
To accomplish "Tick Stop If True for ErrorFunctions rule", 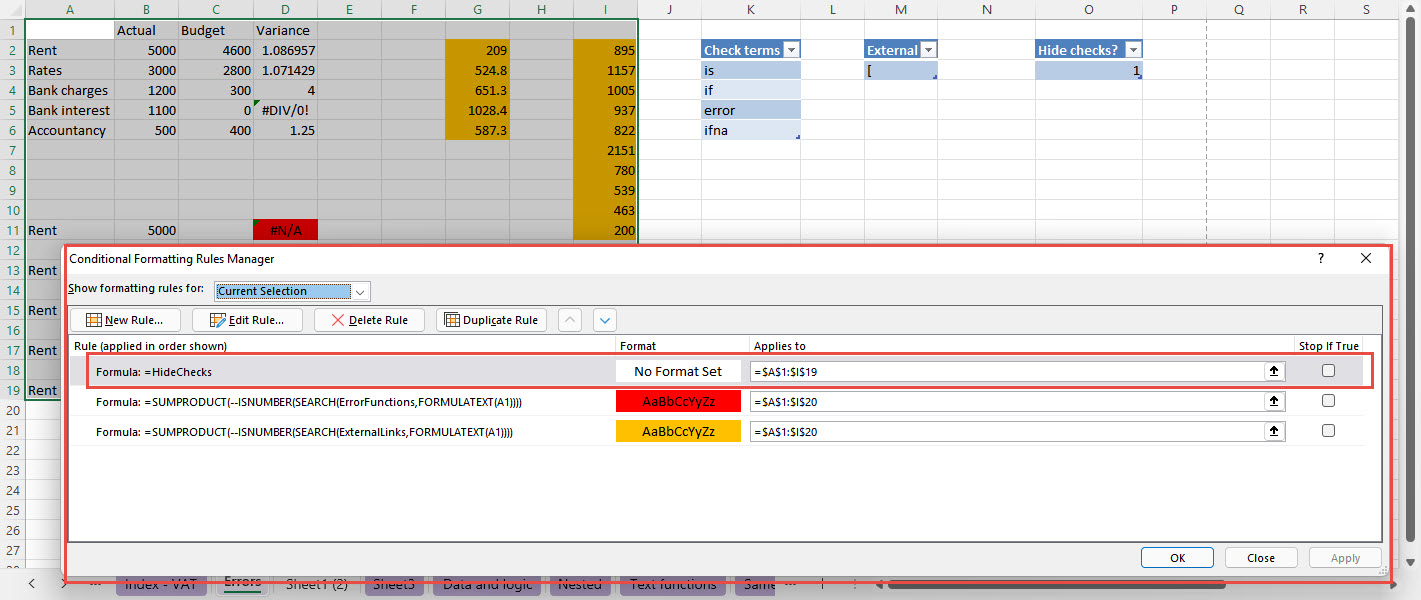I will click(1328, 401).
